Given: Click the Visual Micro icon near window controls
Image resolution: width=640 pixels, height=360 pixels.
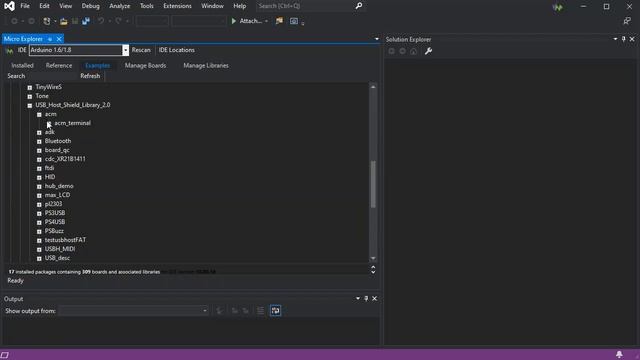Looking at the screenshot, I should point(558,7).
